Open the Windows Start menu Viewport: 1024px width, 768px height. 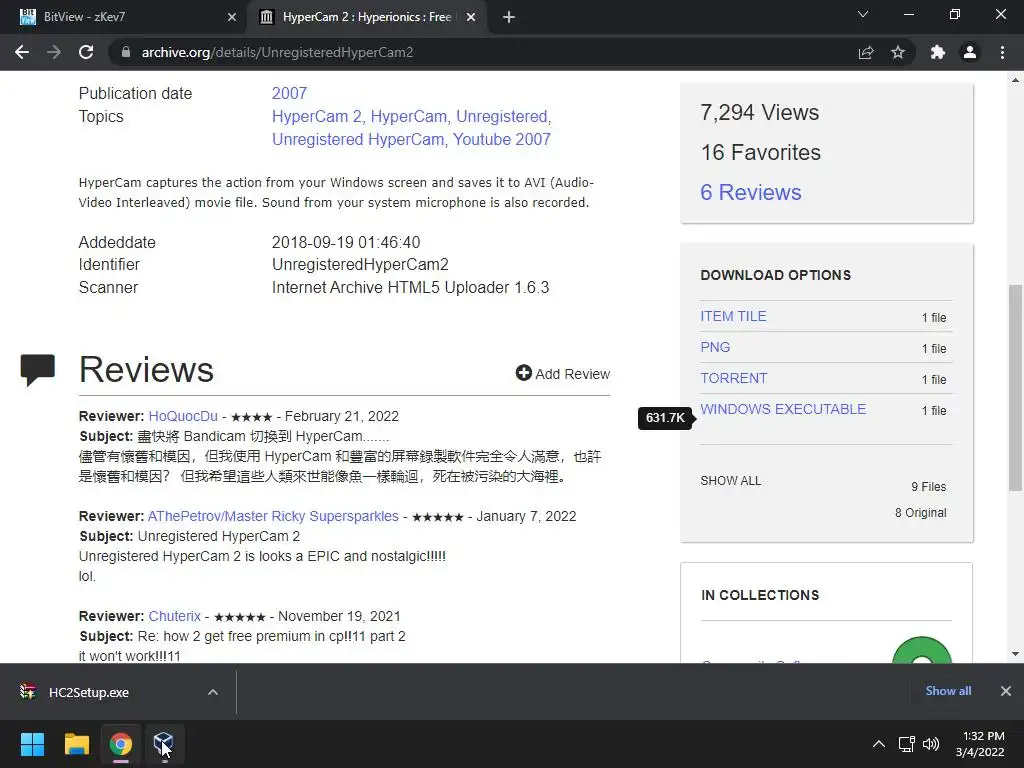coord(32,744)
